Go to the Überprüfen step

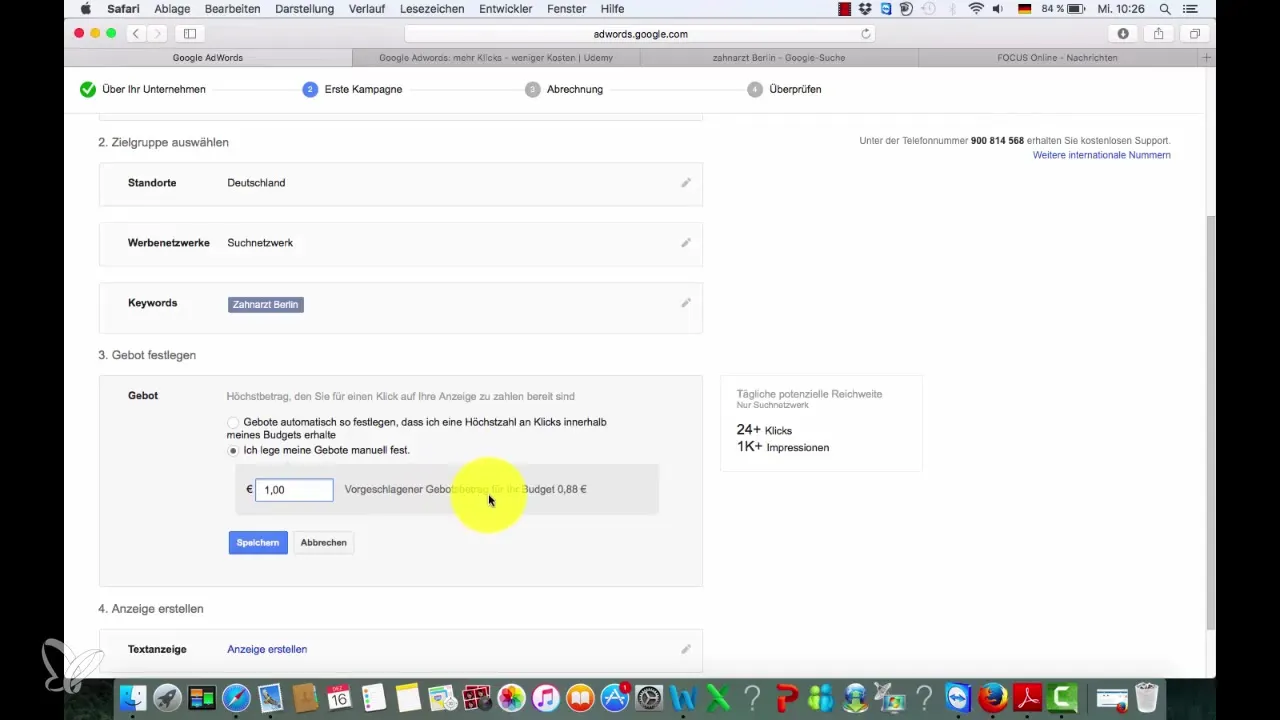(784, 89)
